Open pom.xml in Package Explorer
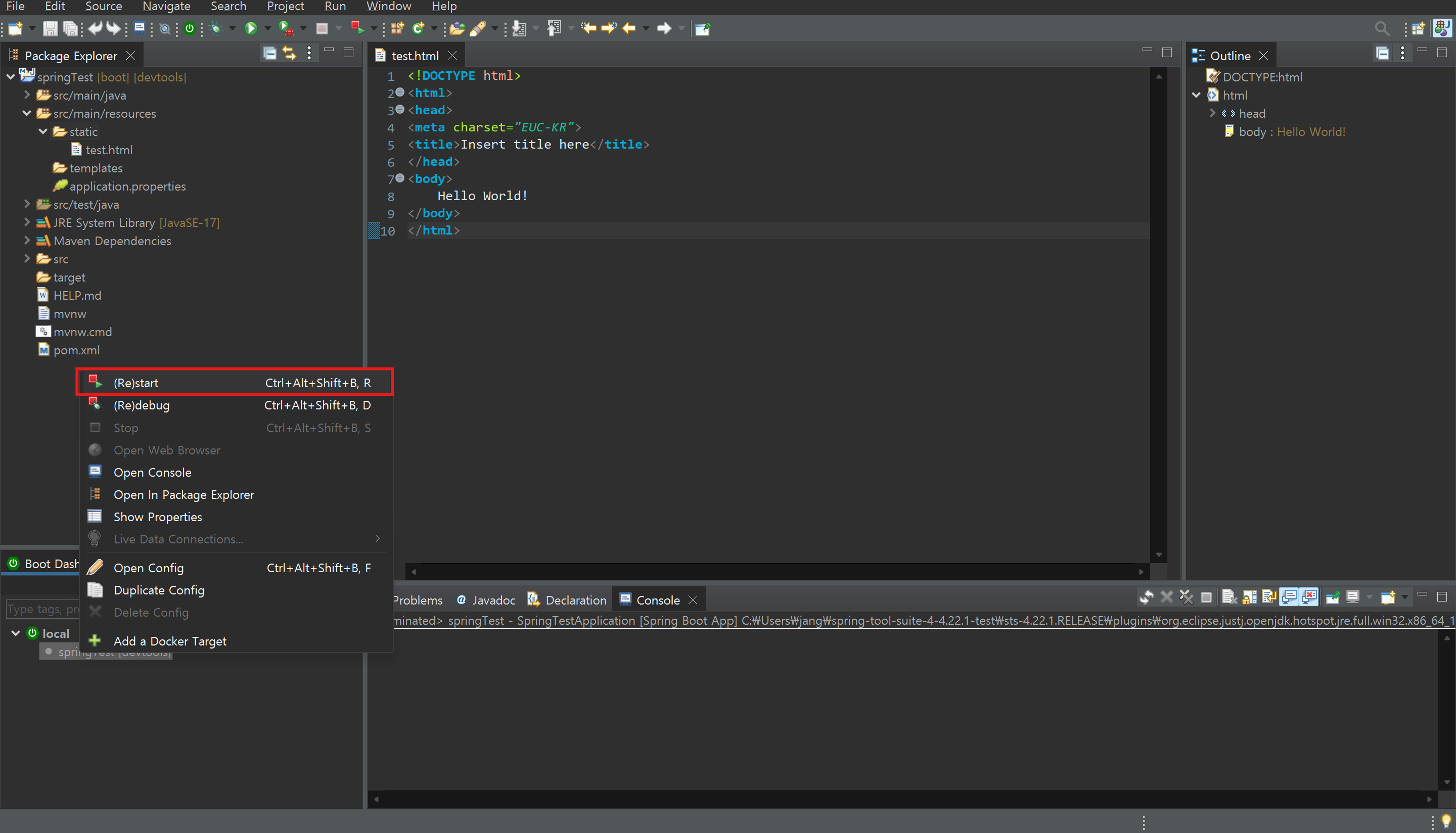The width and height of the screenshot is (1456, 833). (x=76, y=350)
